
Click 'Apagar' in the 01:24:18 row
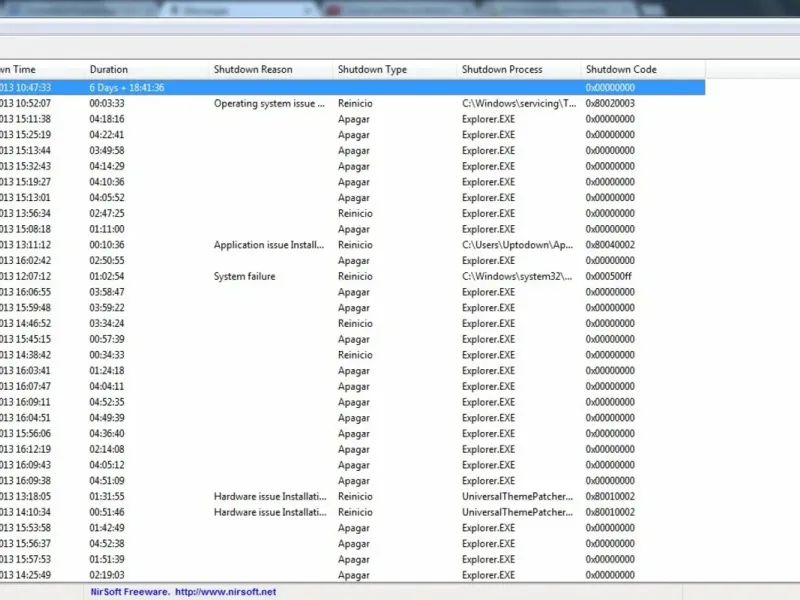click(x=354, y=371)
